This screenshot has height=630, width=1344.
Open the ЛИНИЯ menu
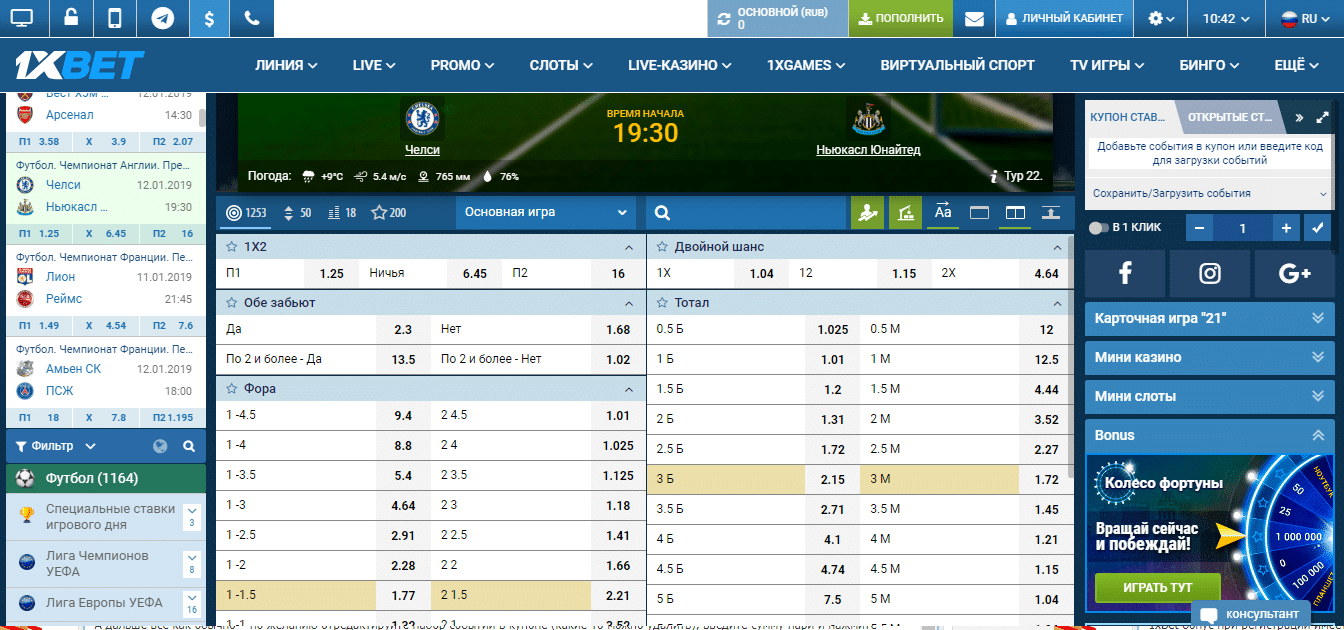click(x=286, y=65)
